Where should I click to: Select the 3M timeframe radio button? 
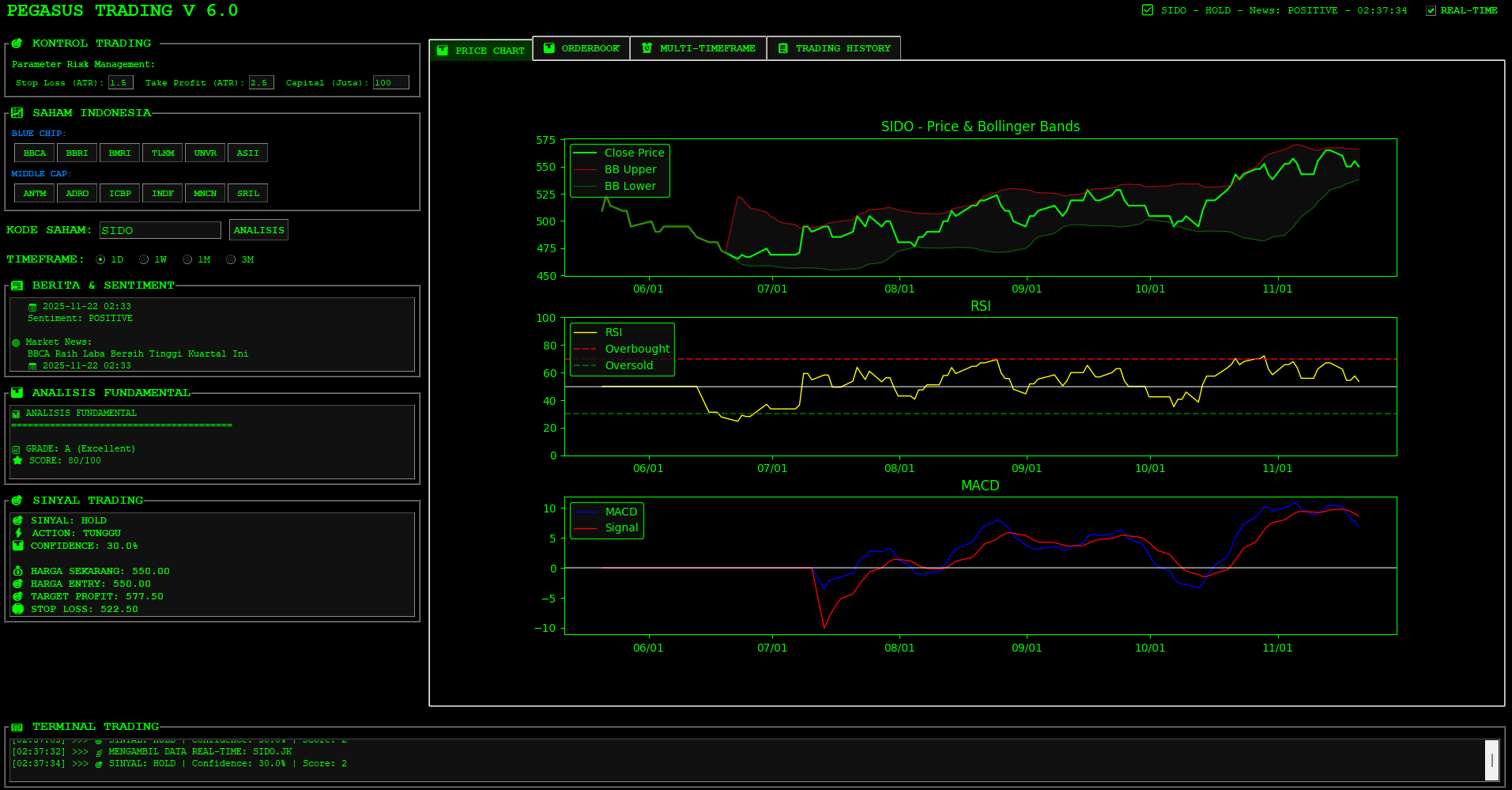coord(231,259)
